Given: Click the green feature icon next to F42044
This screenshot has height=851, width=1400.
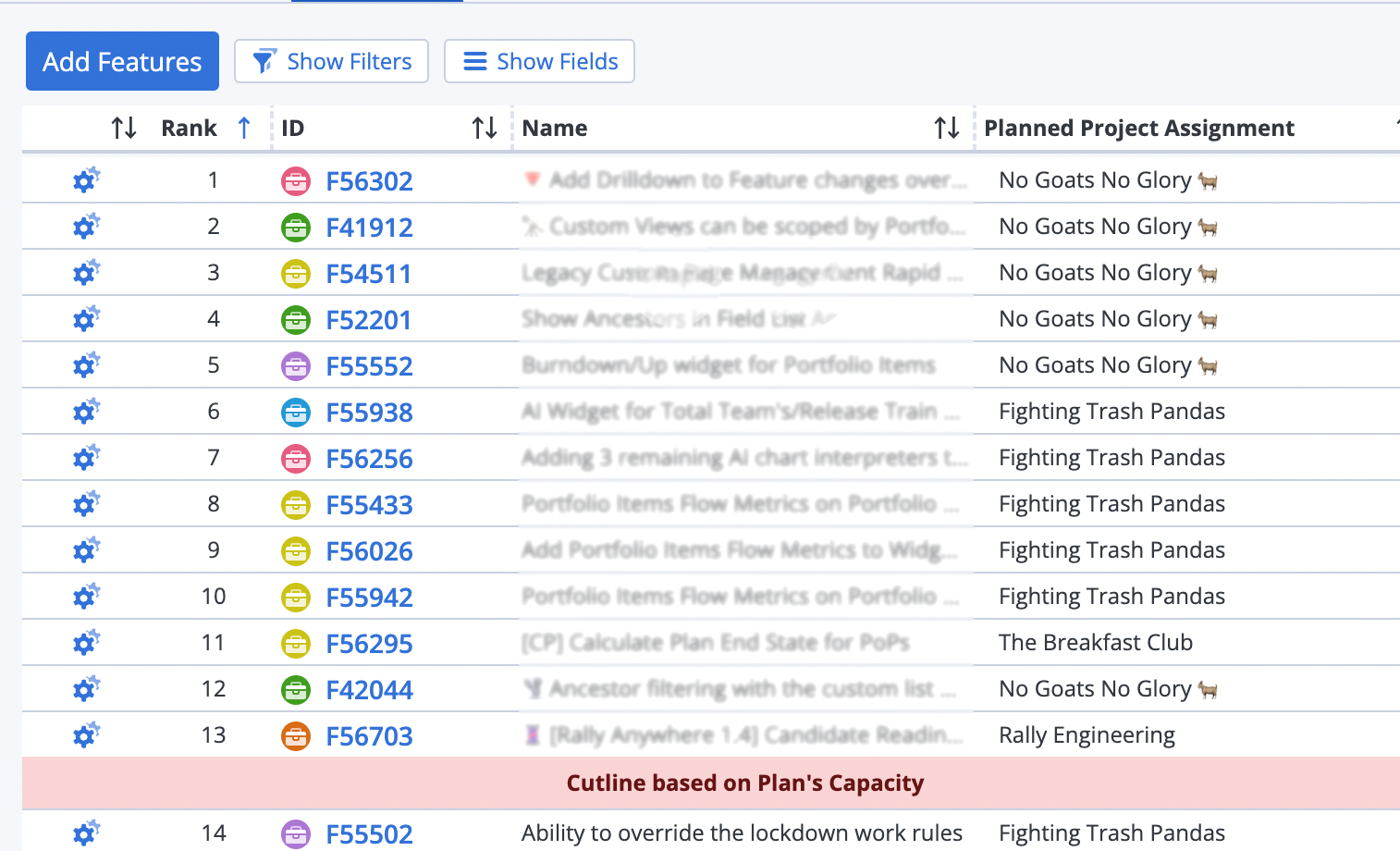Looking at the screenshot, I should 296,690.
